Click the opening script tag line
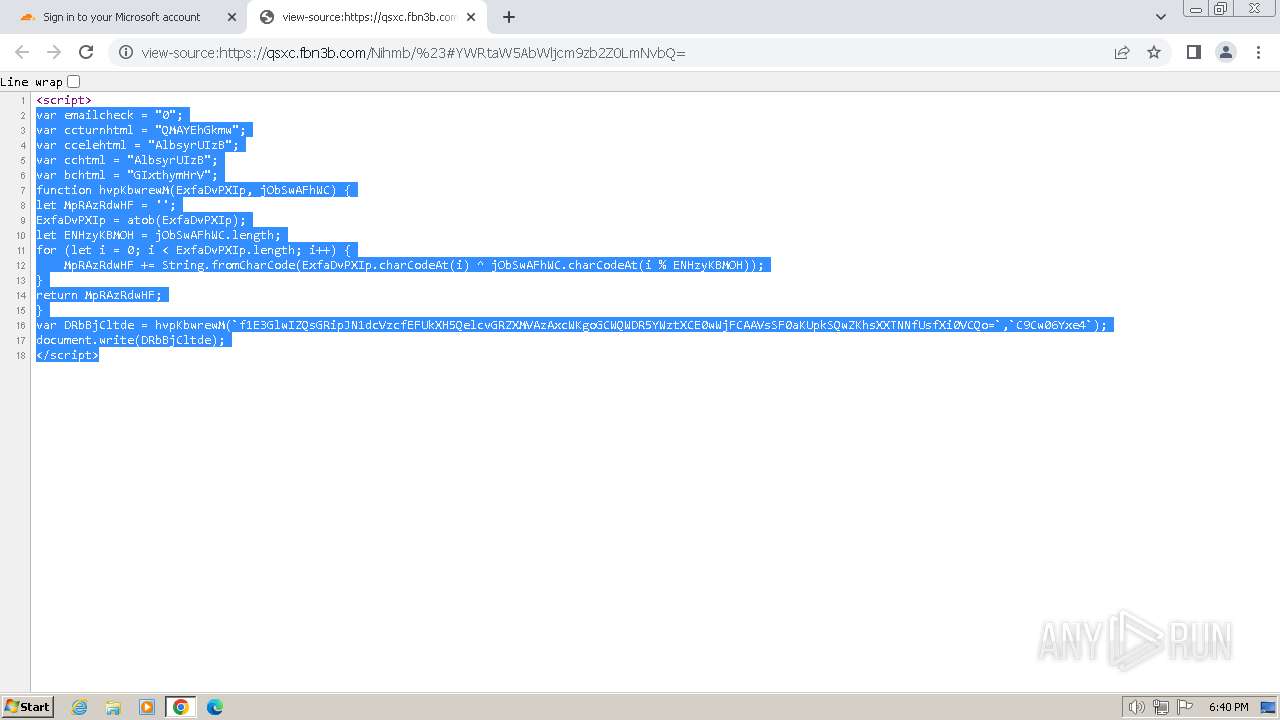Screen dimensions: 1280x720 pos(64,100)
